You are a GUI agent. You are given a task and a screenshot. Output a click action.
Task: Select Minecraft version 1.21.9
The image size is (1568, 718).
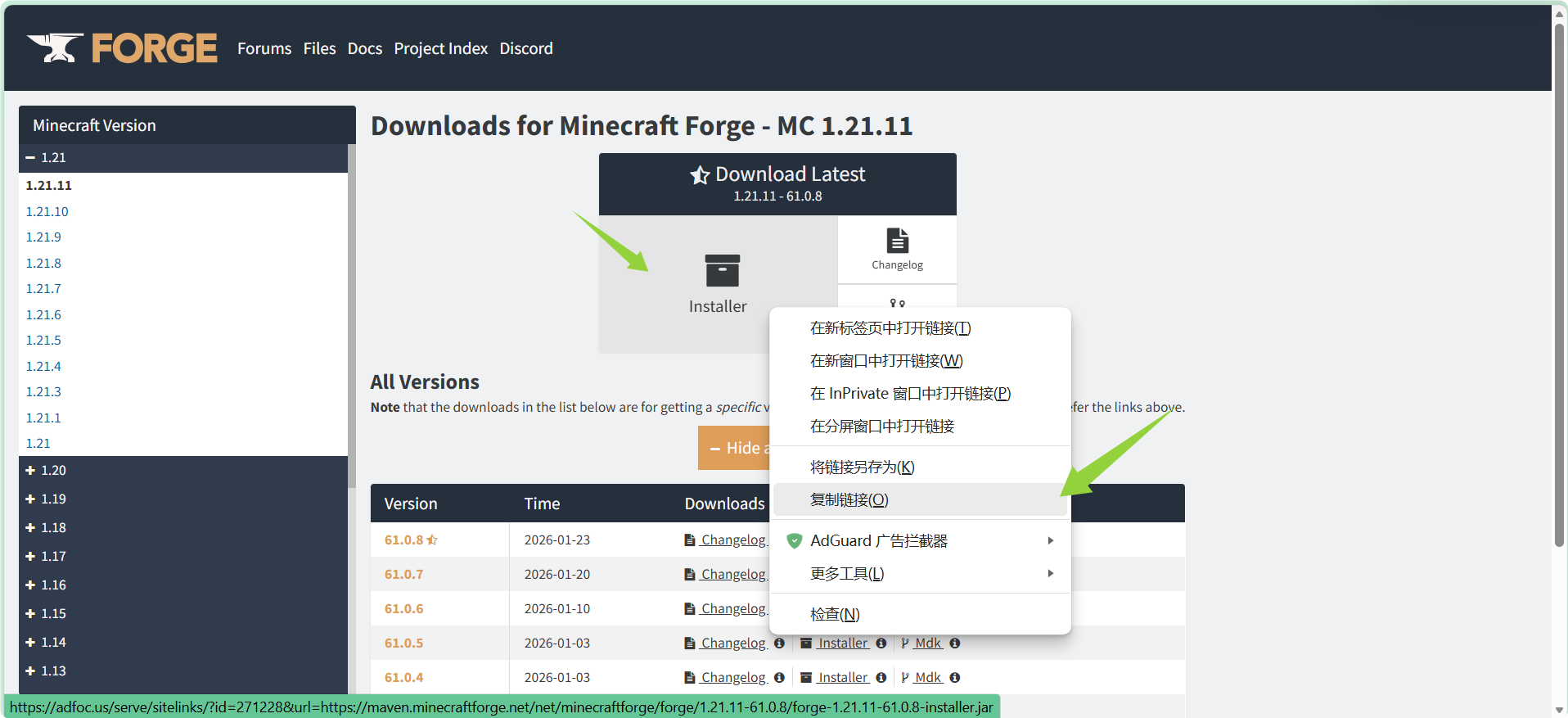click(43, 237)
